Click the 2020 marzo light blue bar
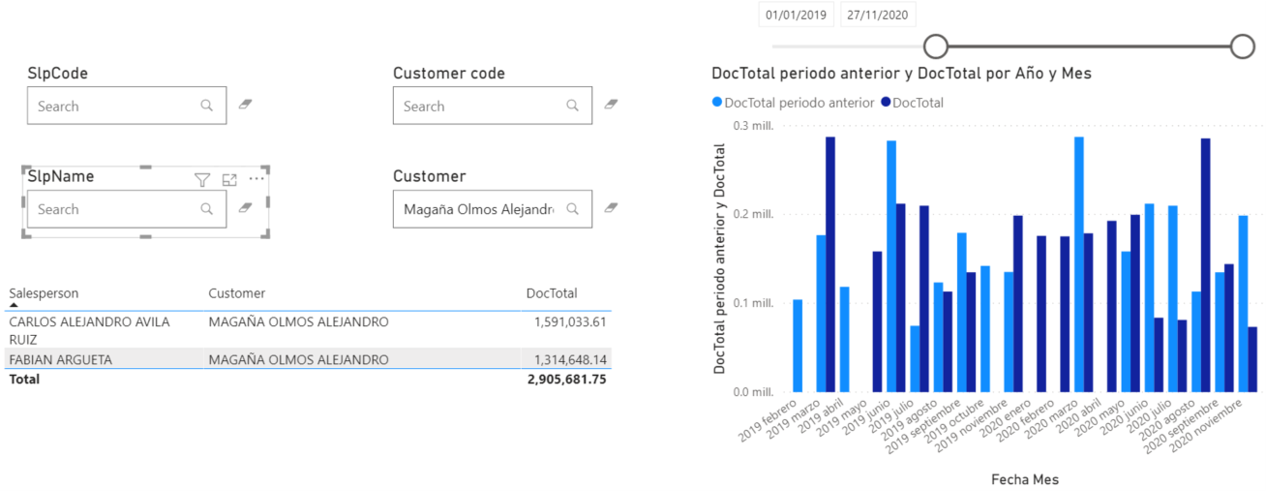1266x491 pixels. [1079, 264]
